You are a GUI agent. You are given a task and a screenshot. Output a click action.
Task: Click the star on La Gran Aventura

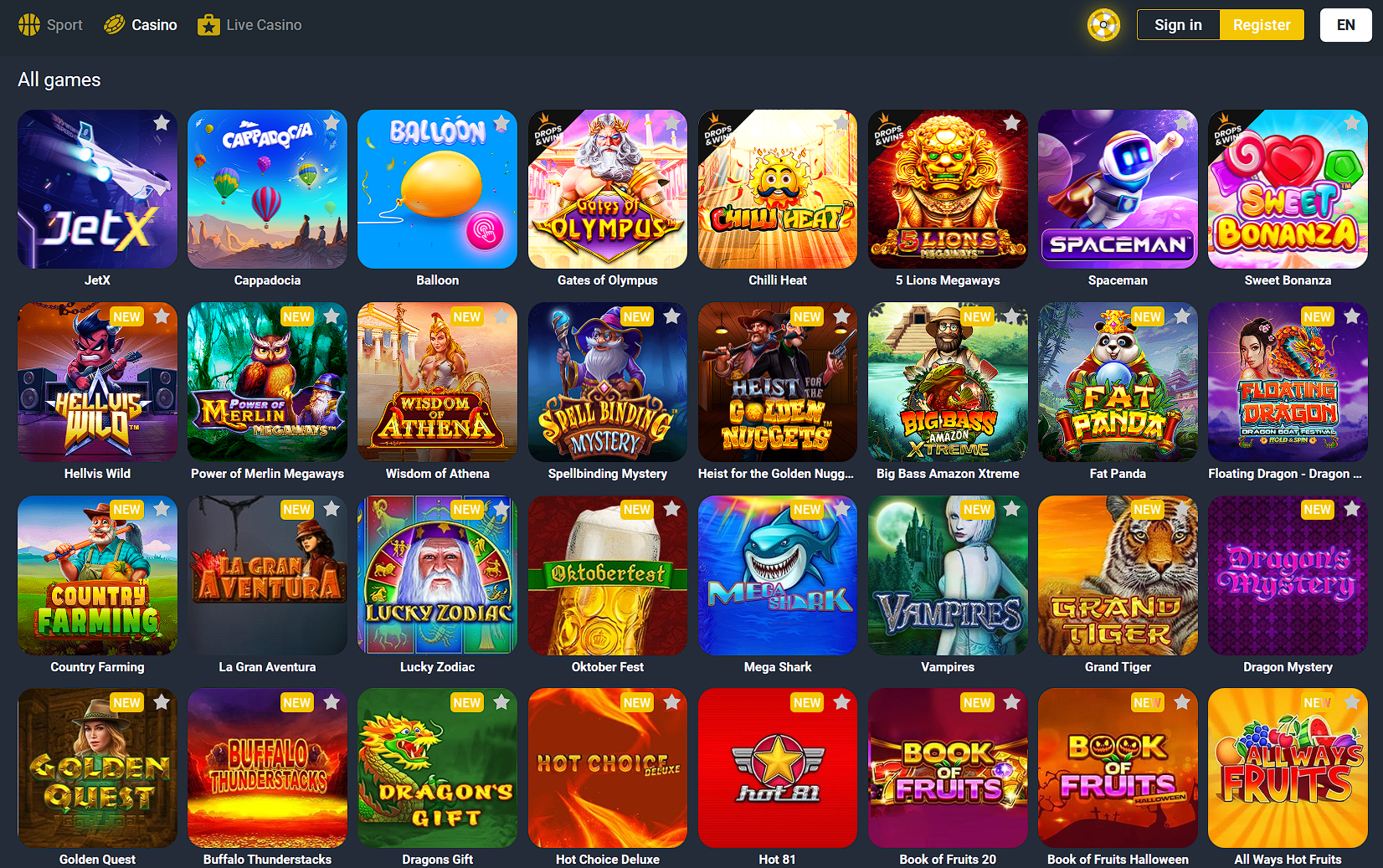pyautogui.click(x=332, y=509)
